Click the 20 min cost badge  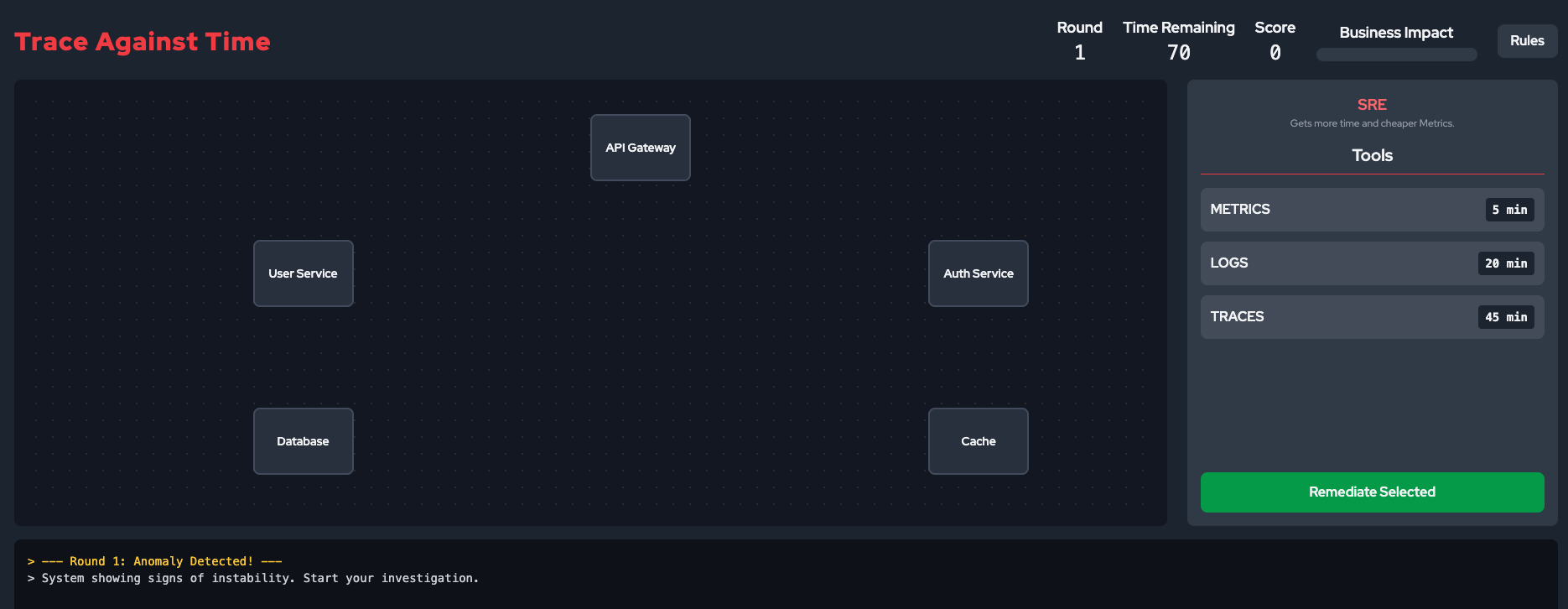pyautogui.click(x=1506, y=263)
